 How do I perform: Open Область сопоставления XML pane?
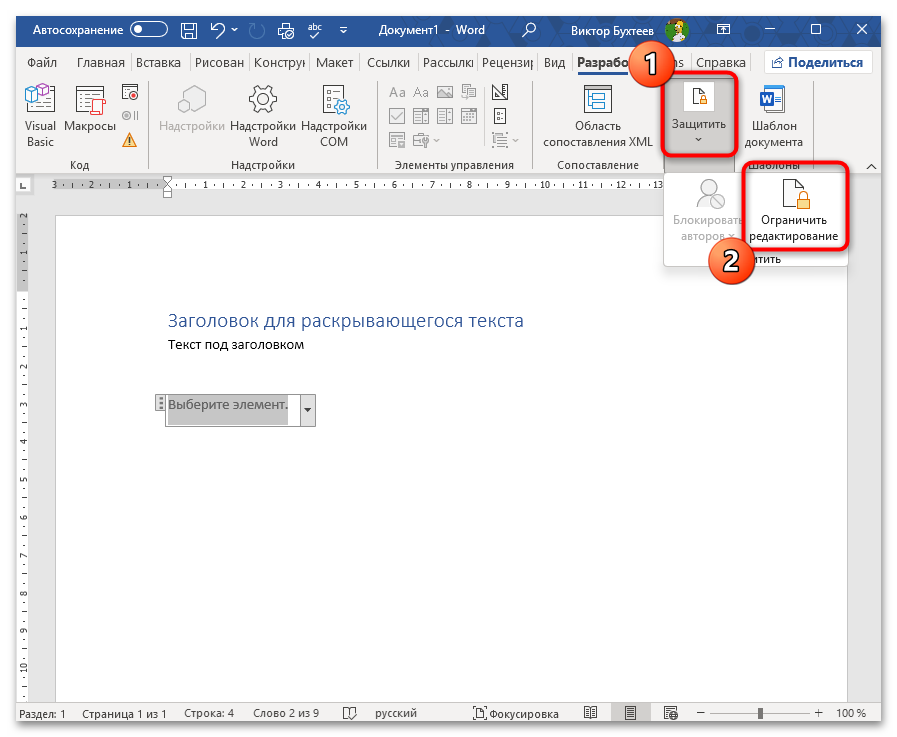pos(598,116)
